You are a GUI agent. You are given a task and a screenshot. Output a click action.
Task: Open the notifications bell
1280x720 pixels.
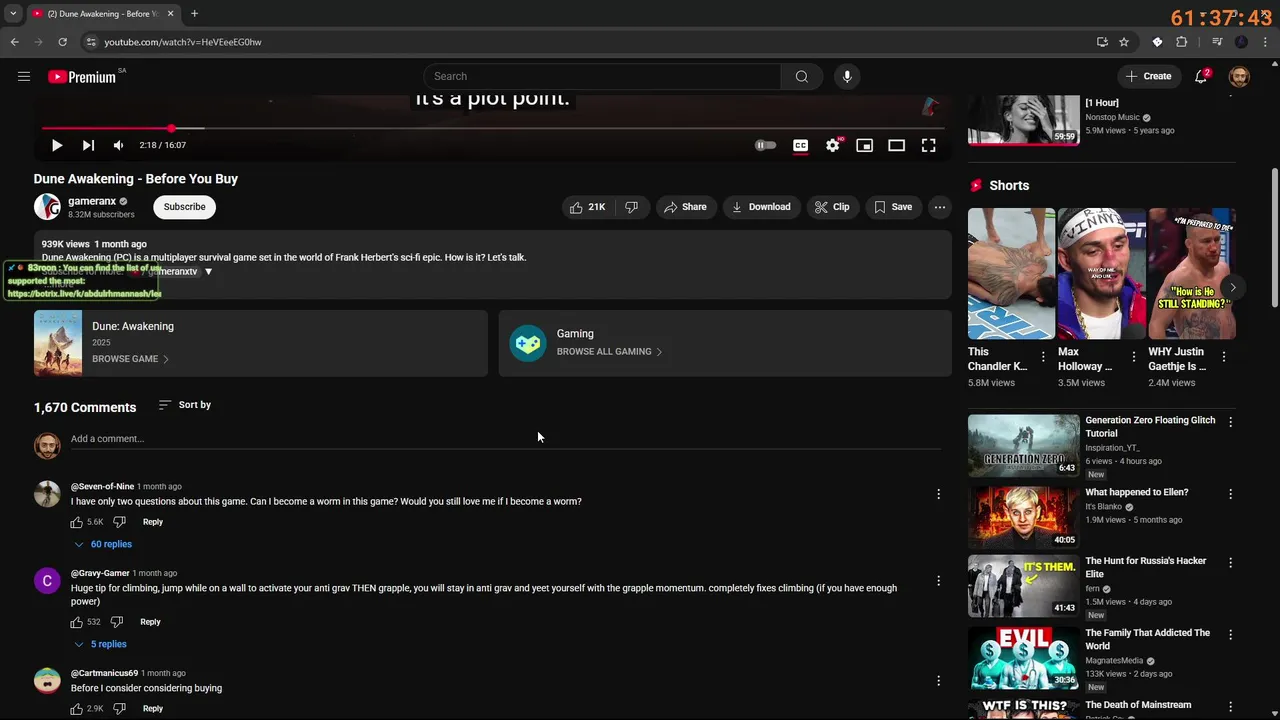pos(1202,76)
